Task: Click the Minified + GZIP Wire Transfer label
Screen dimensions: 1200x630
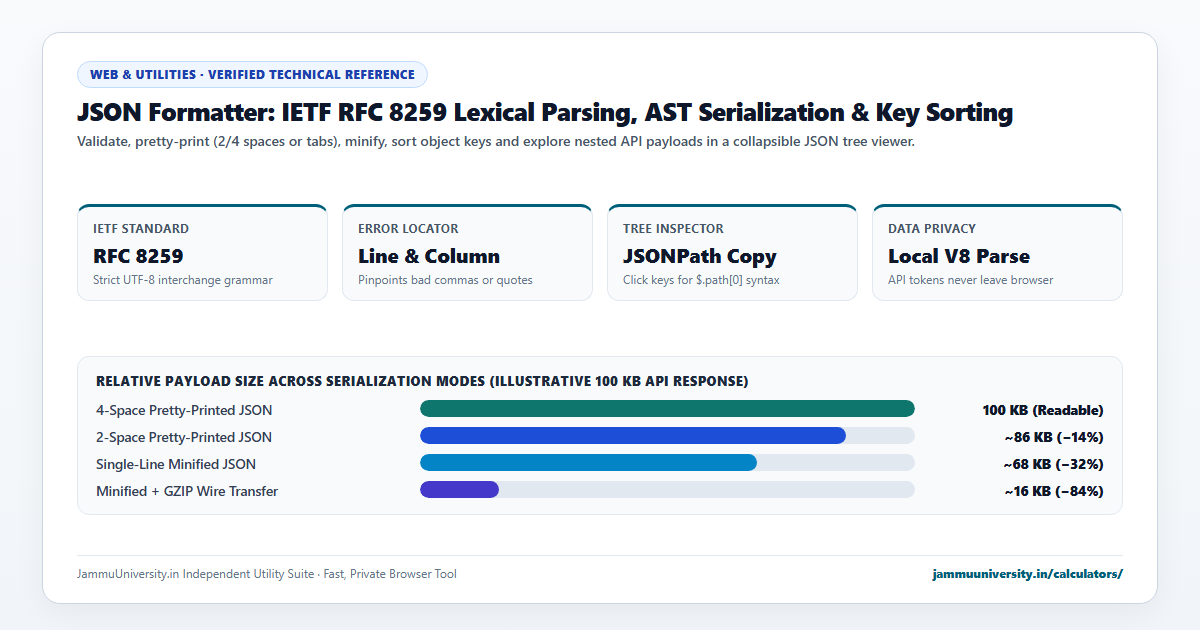Action: 187,491
